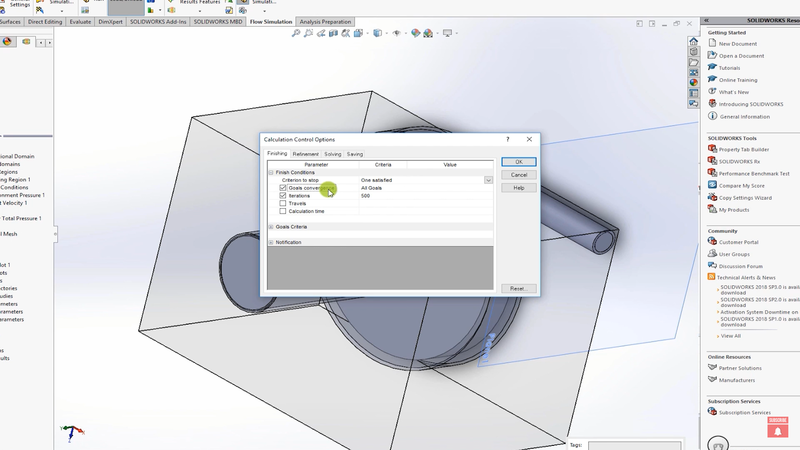Click the Zoom to Fit view icon
This screenshot has height=450, width=800.
[x=296, y=33]
